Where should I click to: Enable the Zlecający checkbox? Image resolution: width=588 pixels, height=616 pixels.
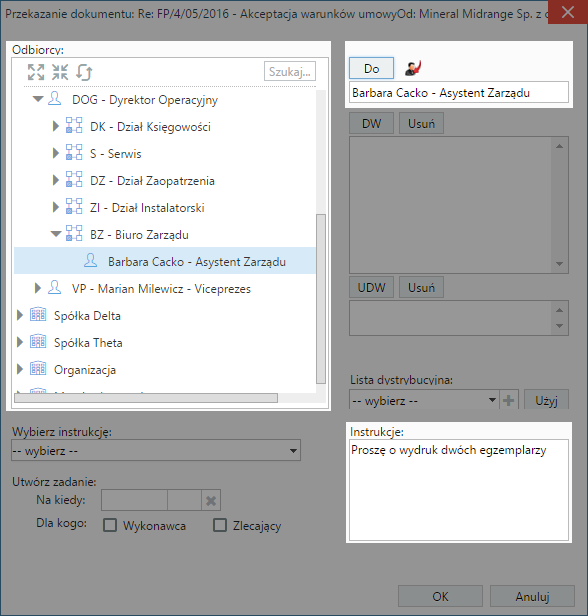220,525
